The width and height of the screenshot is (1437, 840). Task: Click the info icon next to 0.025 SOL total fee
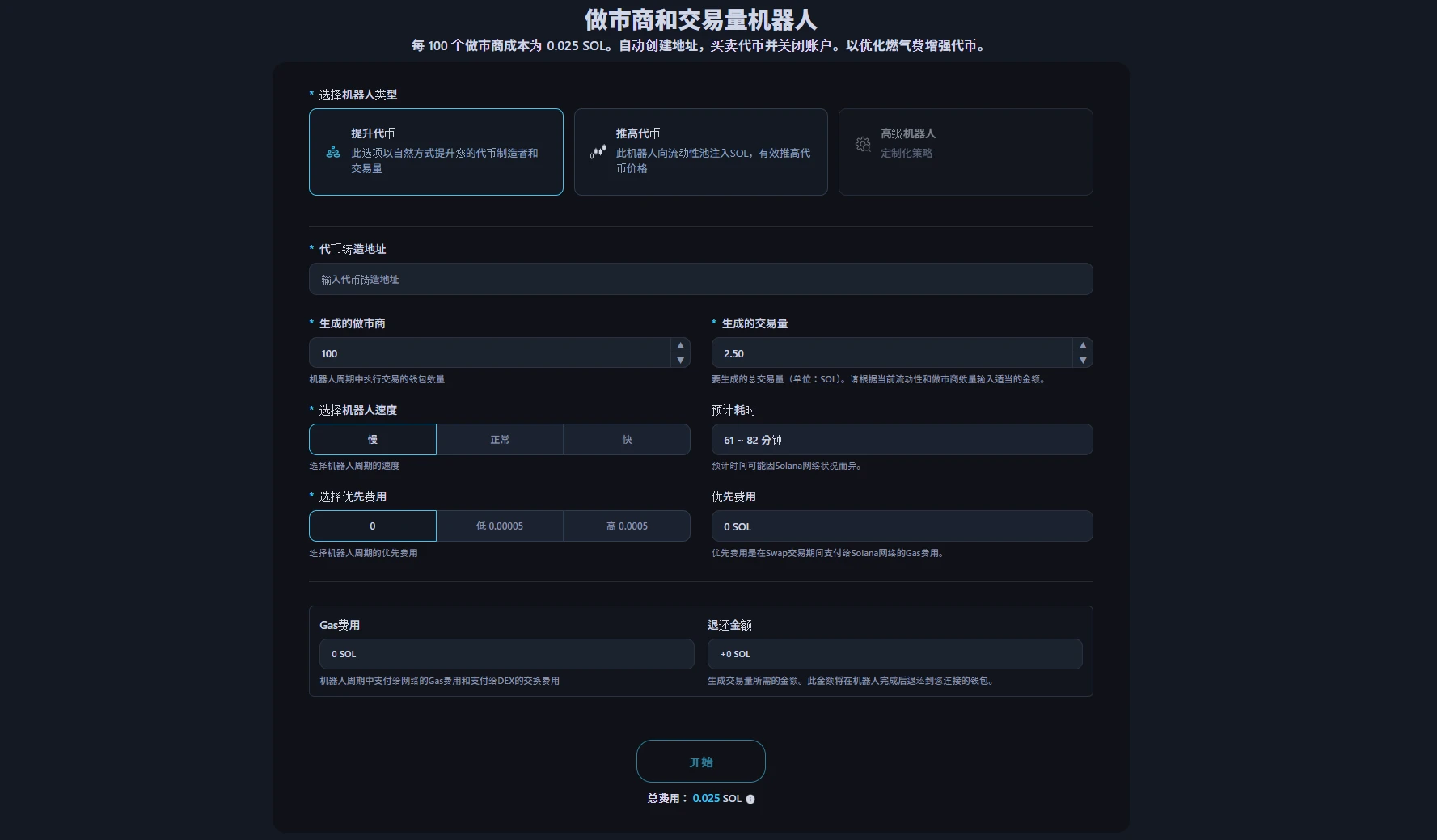[750, 799]
